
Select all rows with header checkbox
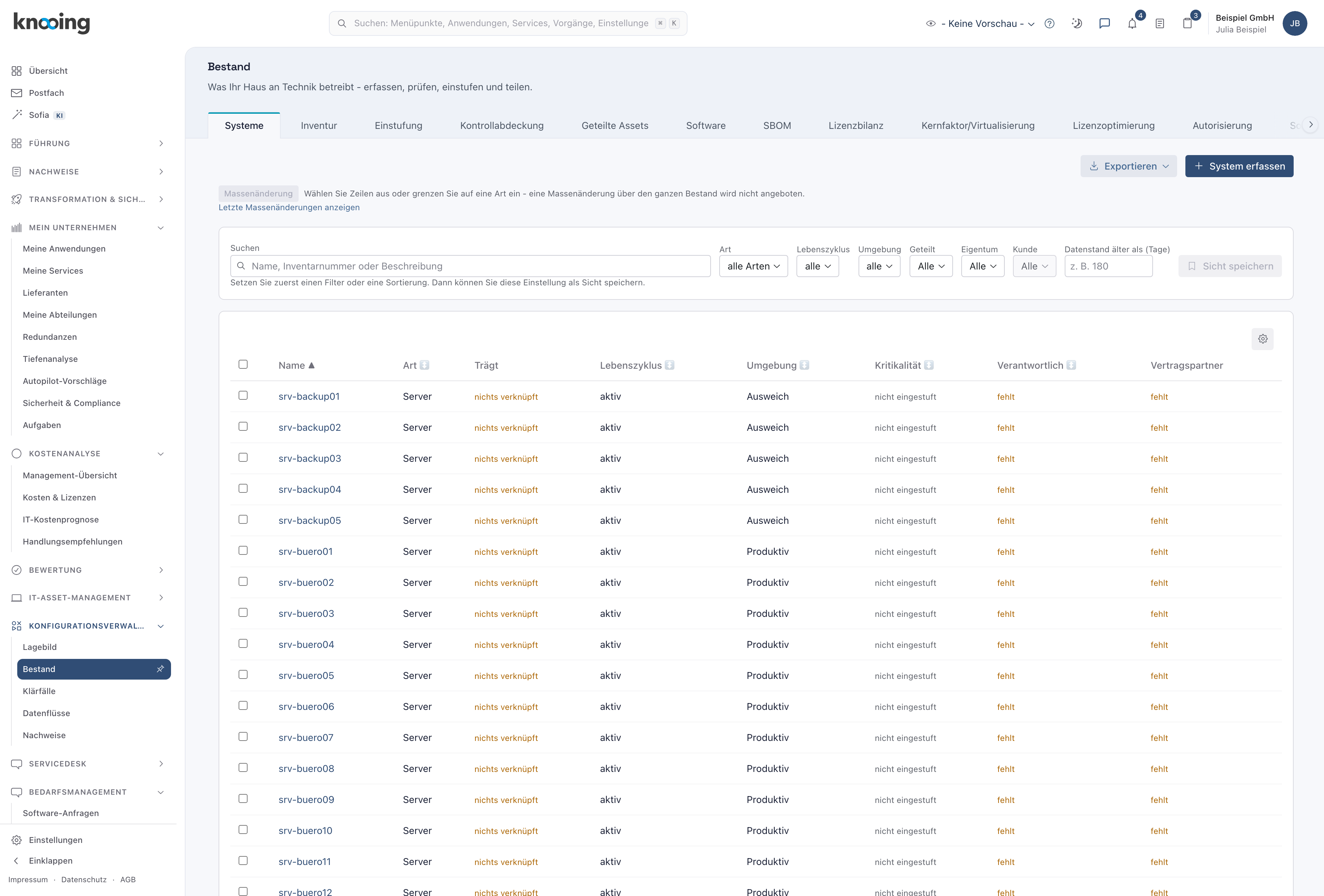[x=243, y=364]
